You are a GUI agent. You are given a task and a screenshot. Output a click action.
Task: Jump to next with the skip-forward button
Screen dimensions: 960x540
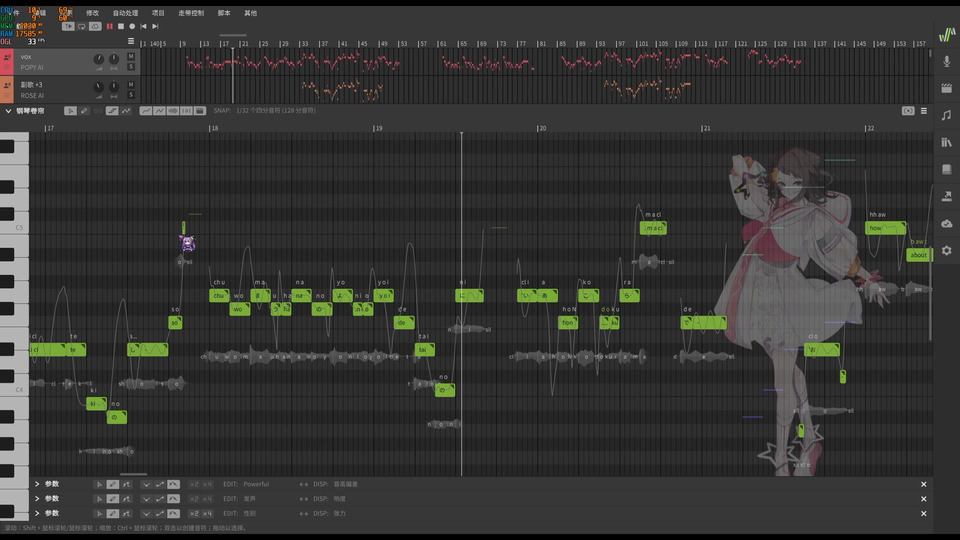click(x=155, y=26)
